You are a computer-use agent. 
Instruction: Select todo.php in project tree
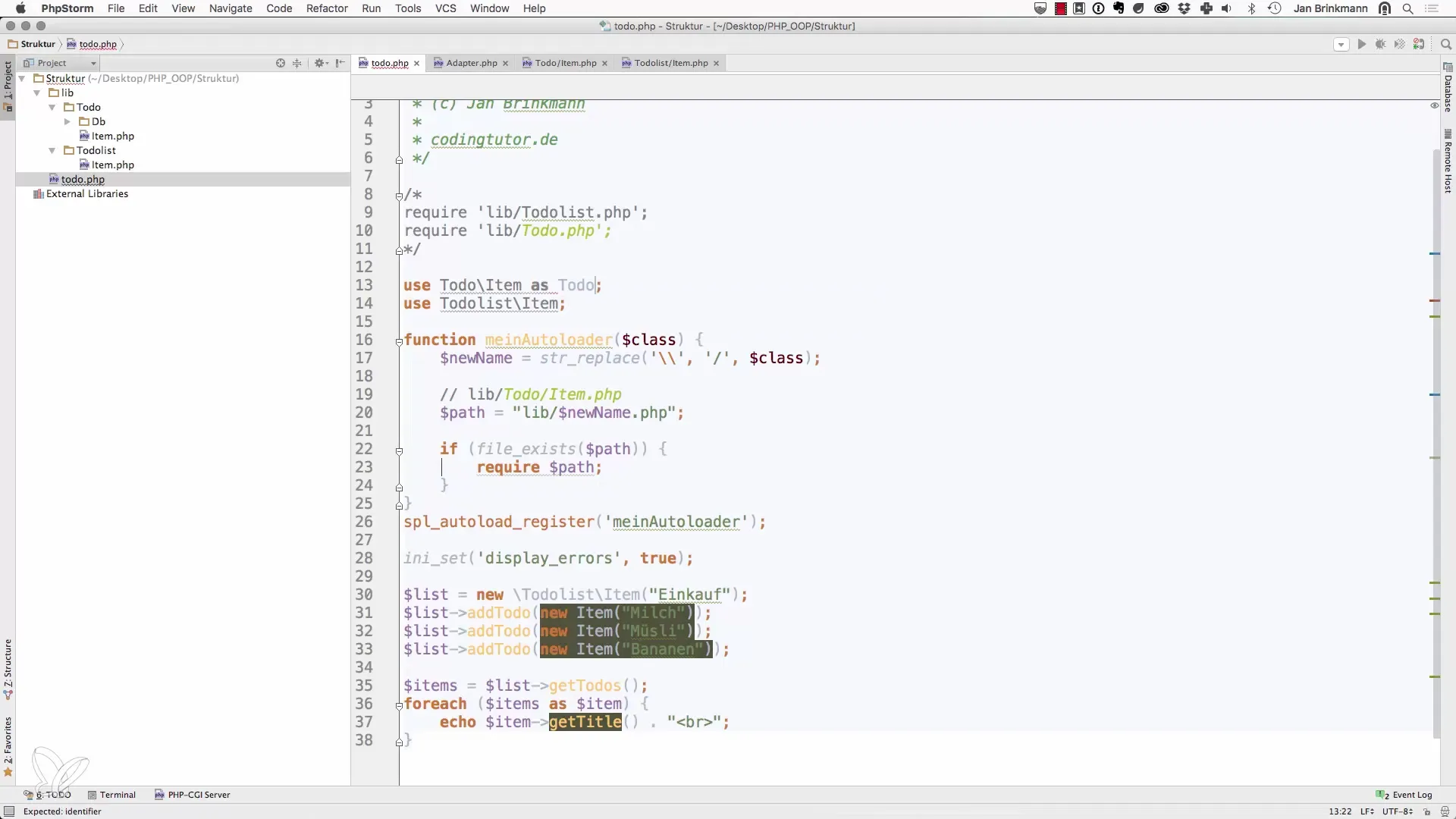(x=77, y=179)
